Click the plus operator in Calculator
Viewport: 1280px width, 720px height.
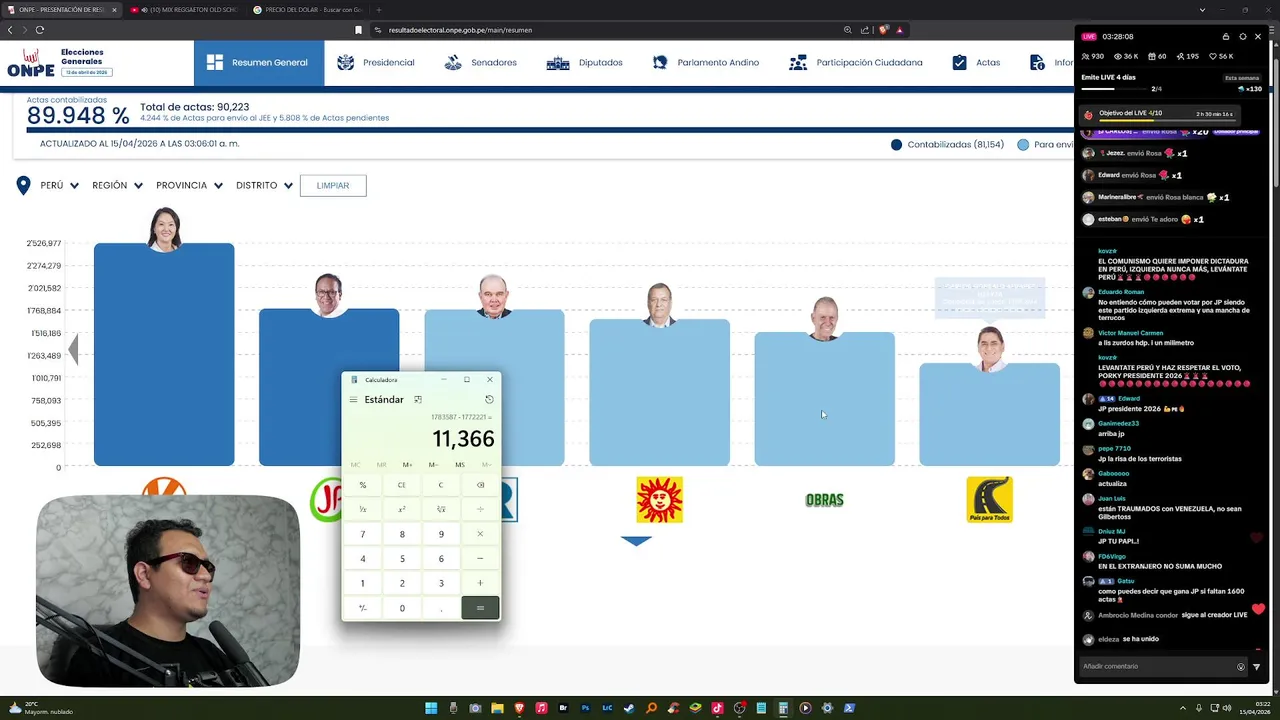tap(480, 583)
